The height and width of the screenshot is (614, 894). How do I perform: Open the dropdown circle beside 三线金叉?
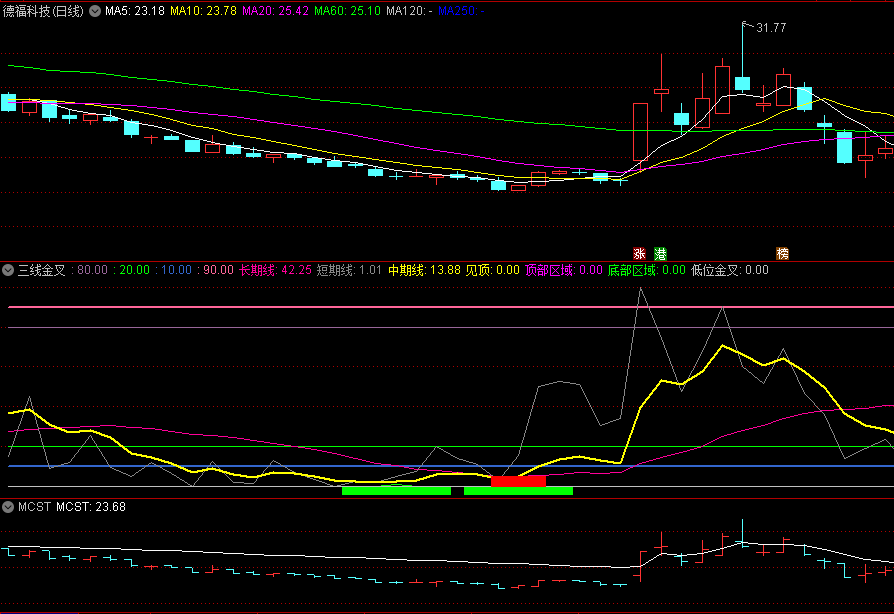[8, 270]
